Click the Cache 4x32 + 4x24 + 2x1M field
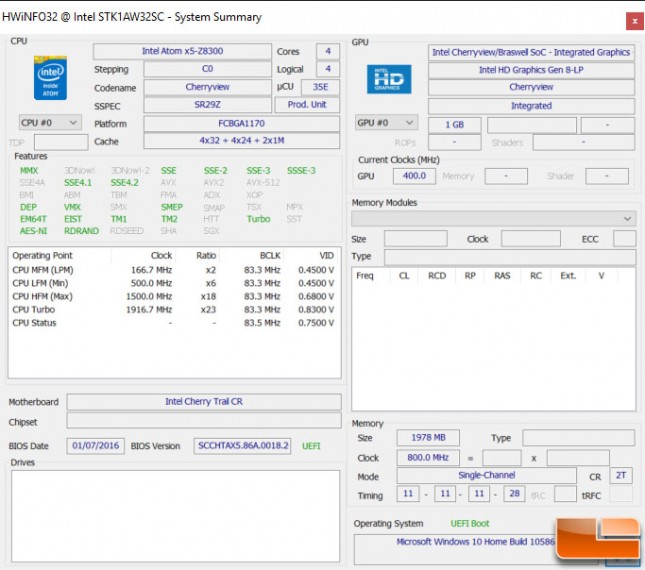The height and width of the screenshot is (570, 645). (x=241, y=141)
